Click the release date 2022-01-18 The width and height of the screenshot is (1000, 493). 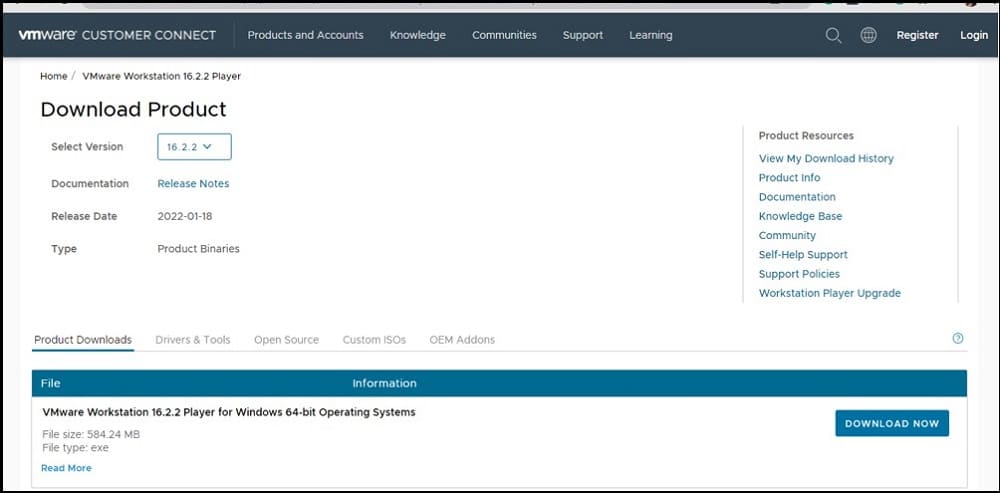[185, 216]
